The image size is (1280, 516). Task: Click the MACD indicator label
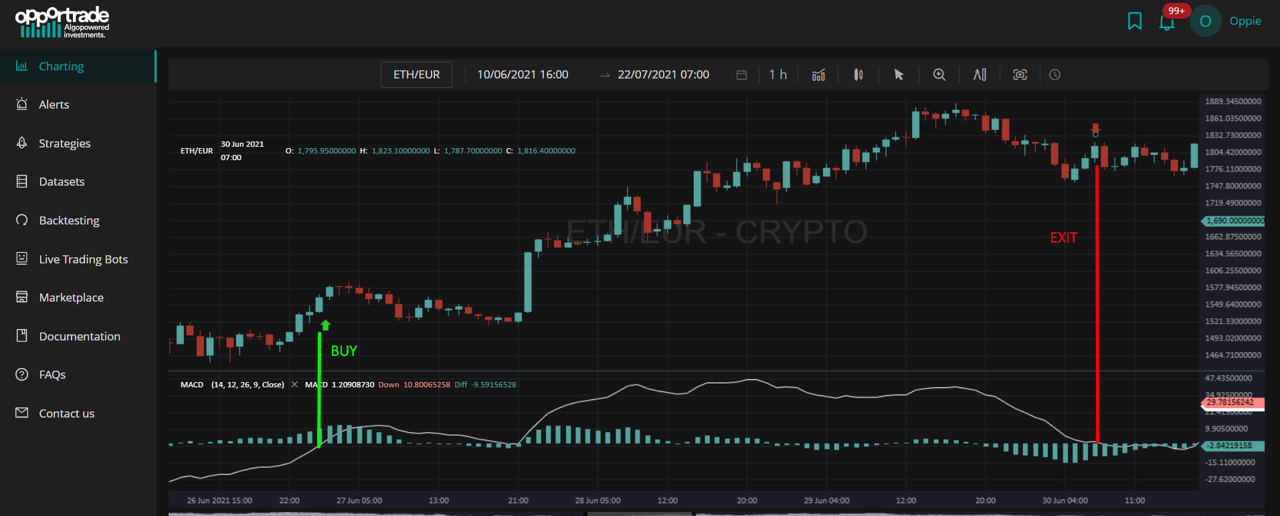click(190, 385)
